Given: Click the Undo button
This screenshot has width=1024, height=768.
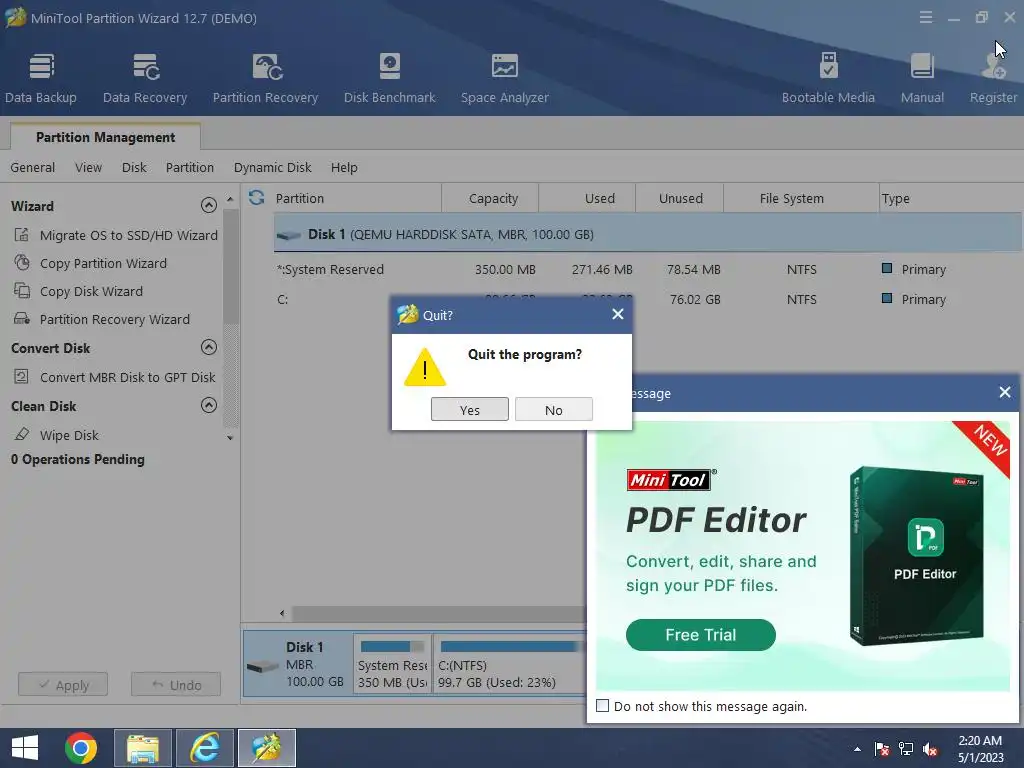Looking at the screenshot, I should pyautogui.click(x=176, y=684).
